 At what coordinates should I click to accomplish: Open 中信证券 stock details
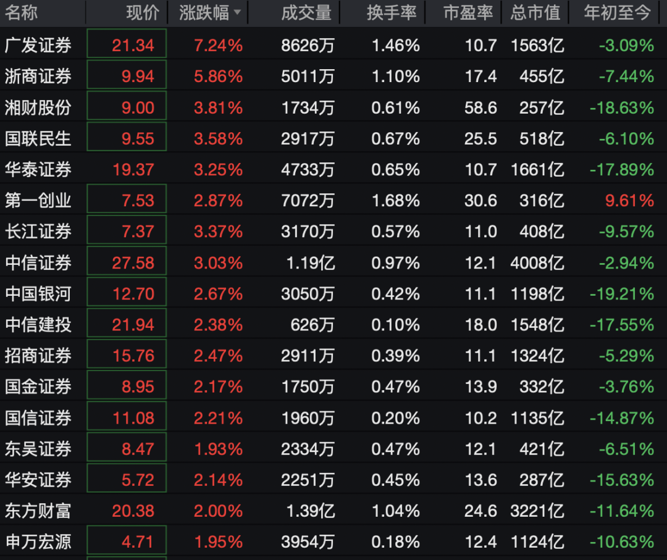[39, 263]
